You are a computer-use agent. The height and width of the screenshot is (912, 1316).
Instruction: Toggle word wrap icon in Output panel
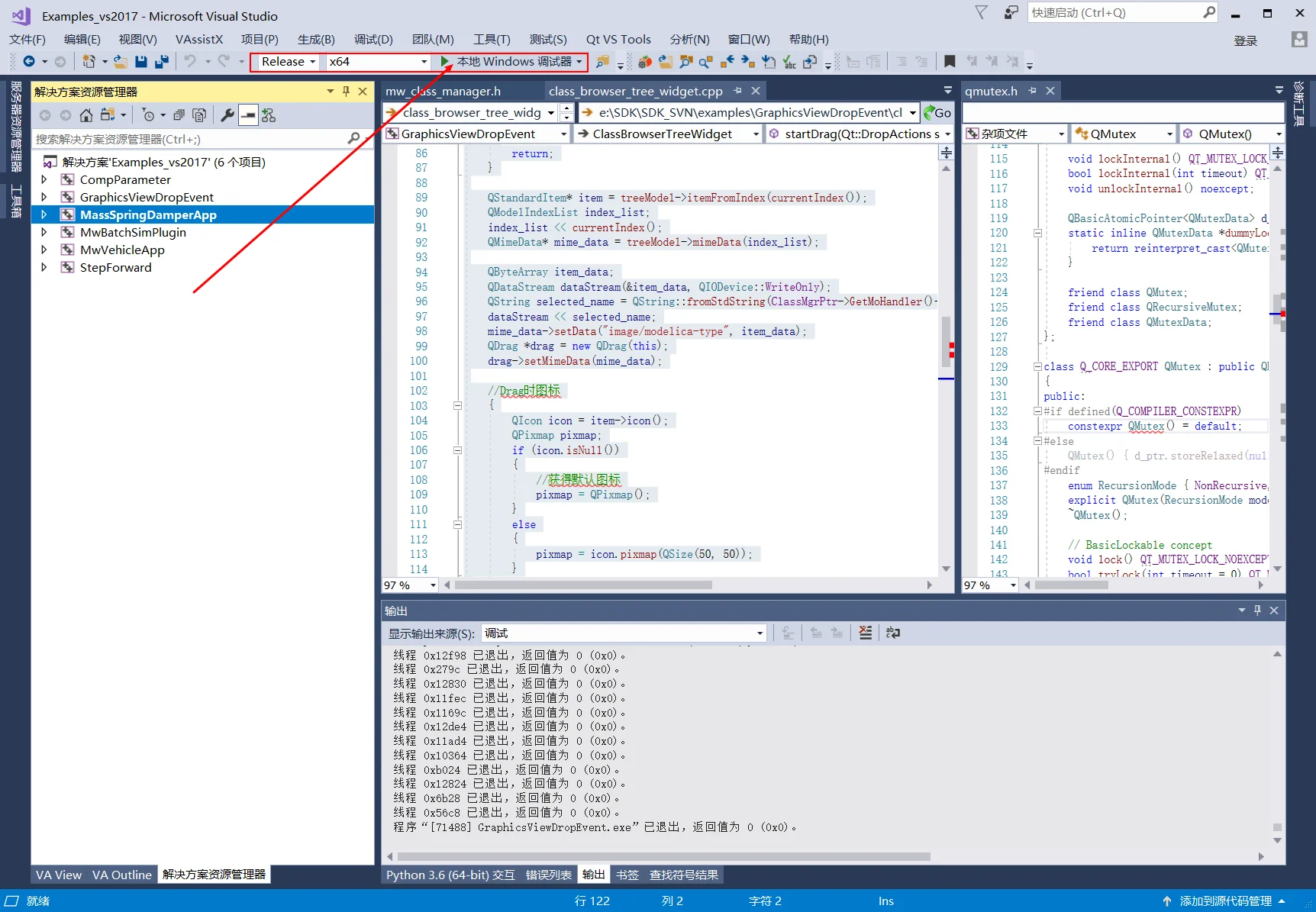click(x=893, y=633)
